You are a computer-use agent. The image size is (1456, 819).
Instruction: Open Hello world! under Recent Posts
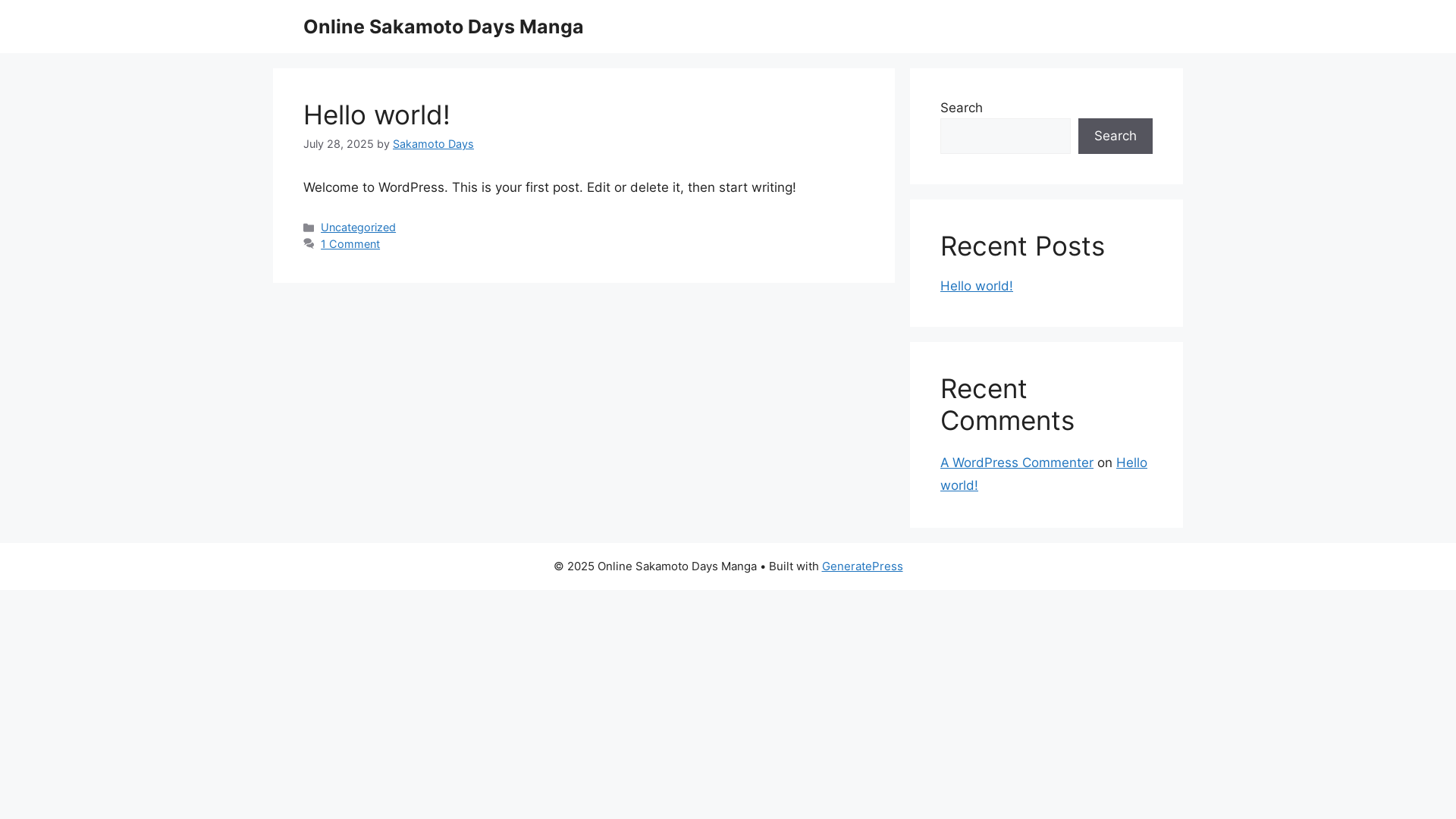[x=977, y=286]
